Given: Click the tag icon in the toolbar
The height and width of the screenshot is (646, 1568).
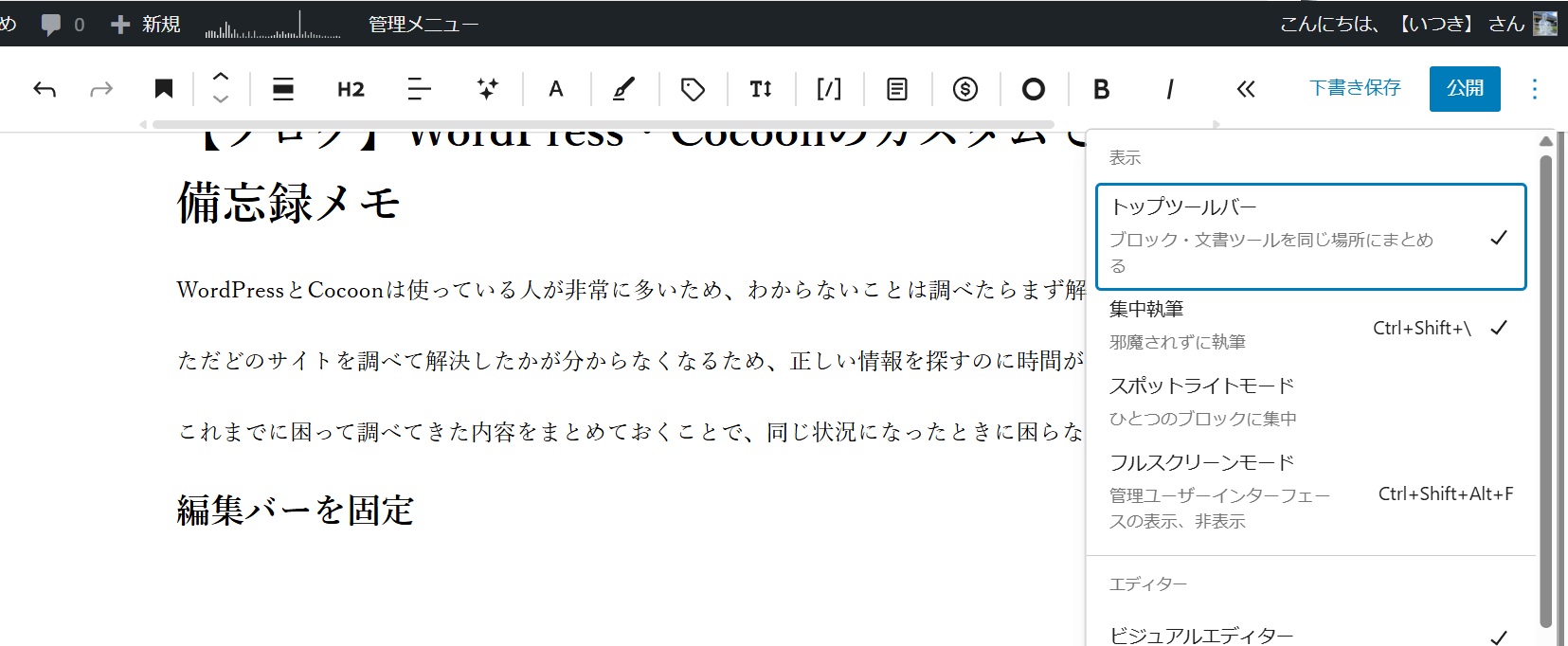Looking at the screenshot, I should [x=693, y=89].
